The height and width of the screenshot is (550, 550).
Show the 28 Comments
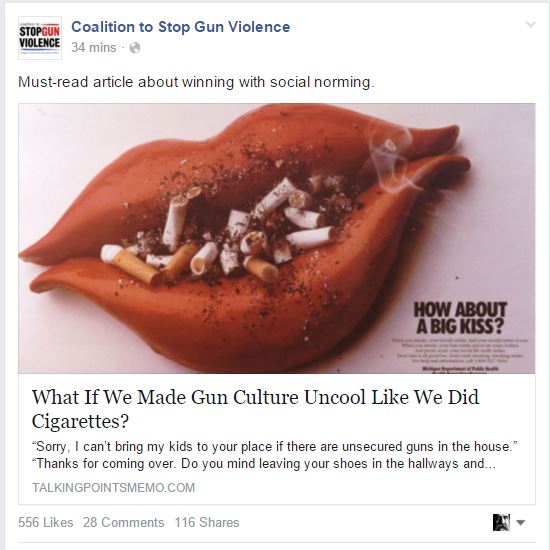pos(123,522)
